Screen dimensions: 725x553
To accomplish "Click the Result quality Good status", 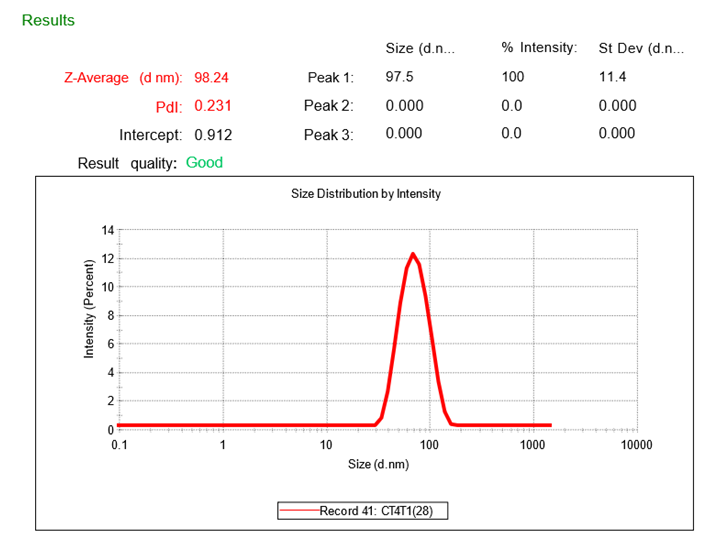I will click(x=204, y=162).
